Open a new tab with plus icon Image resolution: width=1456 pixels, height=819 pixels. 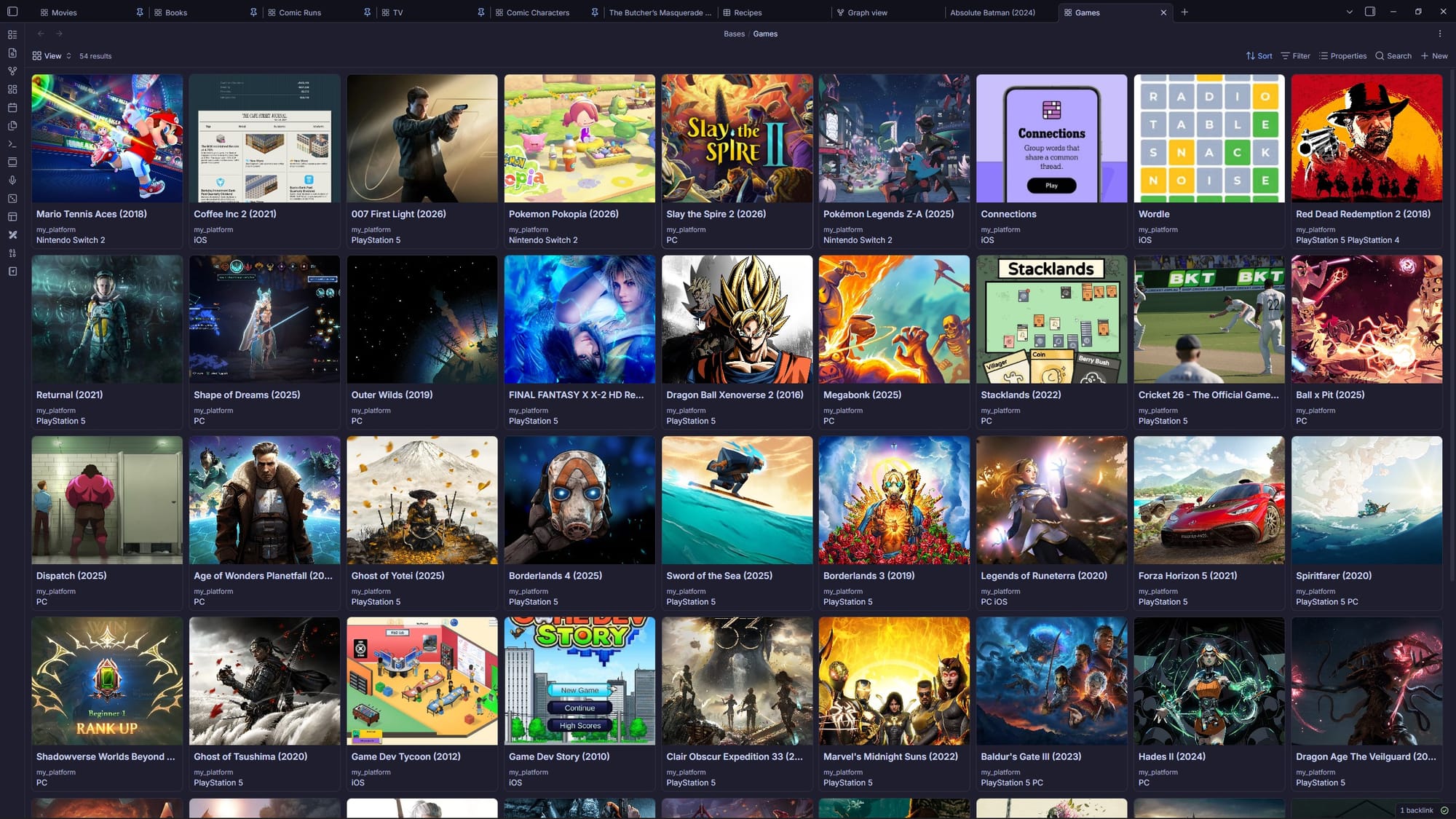tap(1184, 12)
